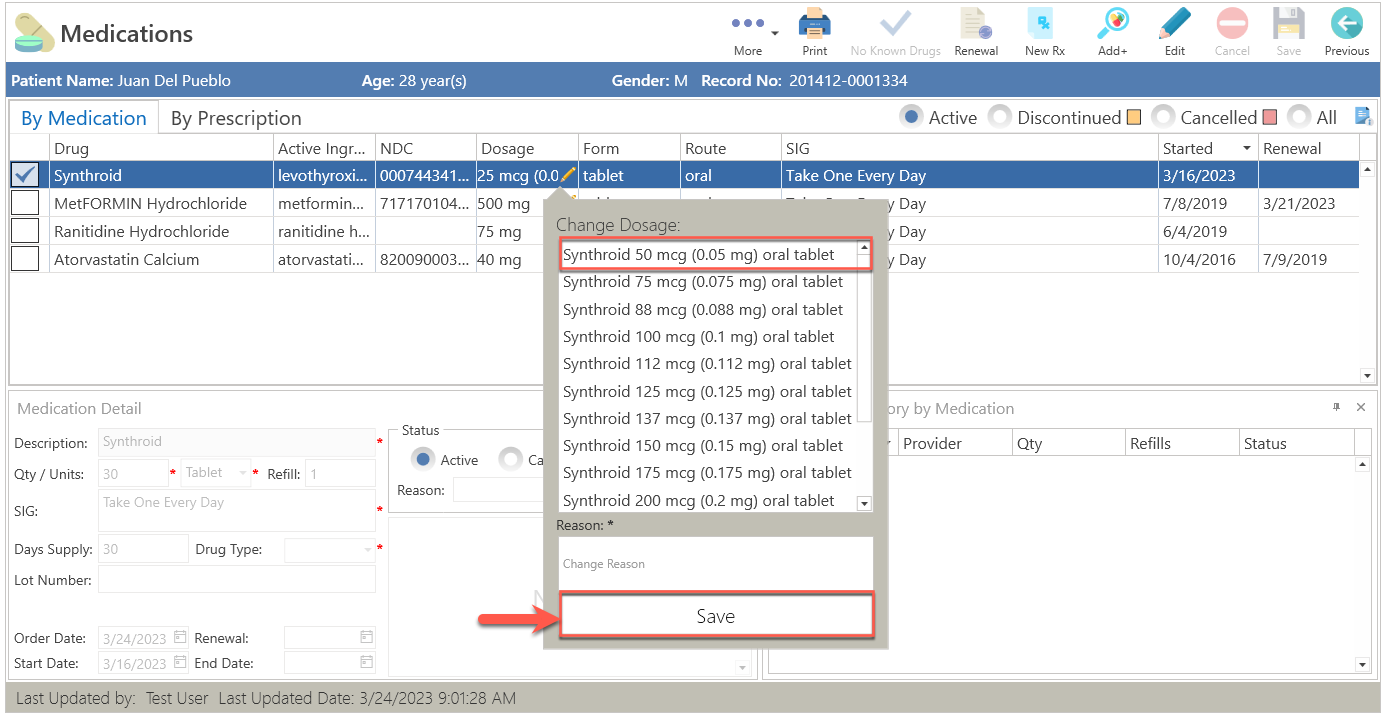This screenshot has width=1383, height=717.
Task: Uncheck the Synthroid row checkbox
Action: tap(25, 175)
